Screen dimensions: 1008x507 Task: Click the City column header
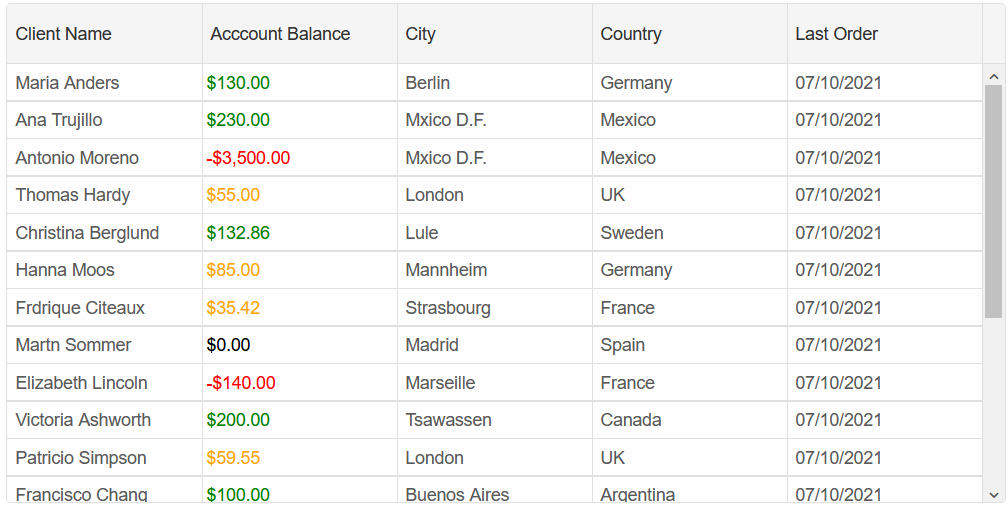[495, 34]
